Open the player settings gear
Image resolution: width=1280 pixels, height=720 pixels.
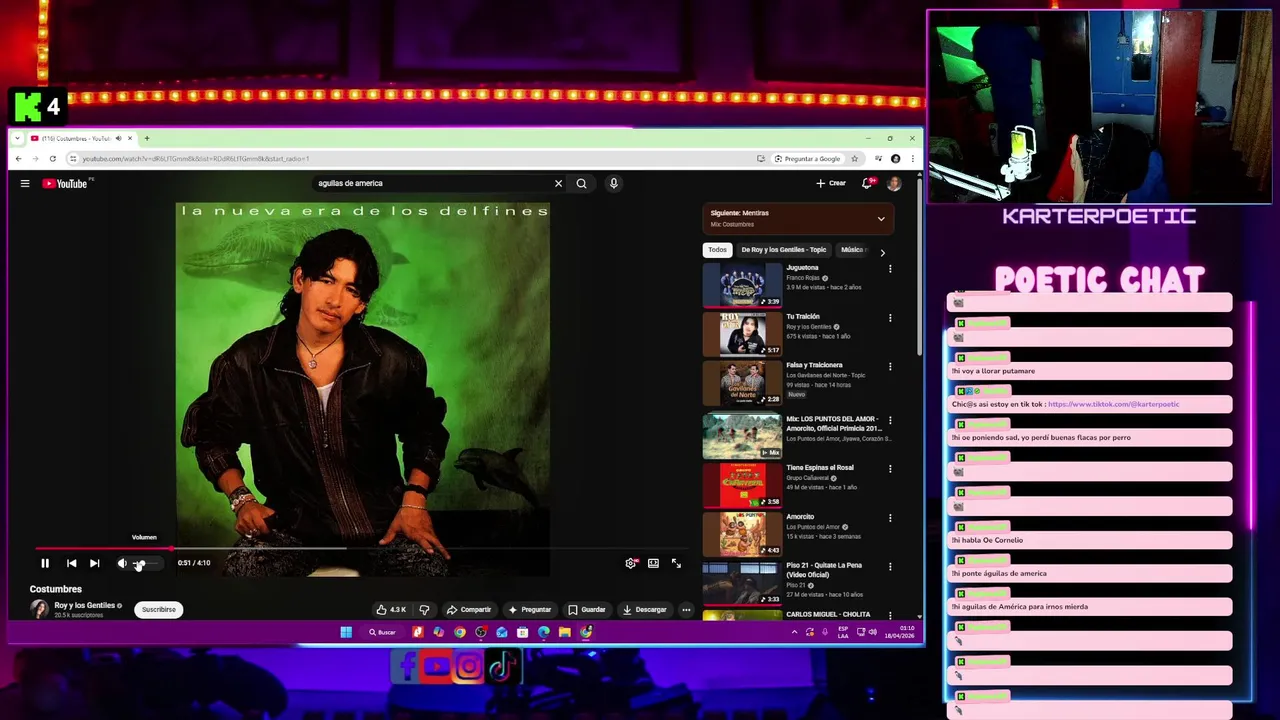point(631,563)
